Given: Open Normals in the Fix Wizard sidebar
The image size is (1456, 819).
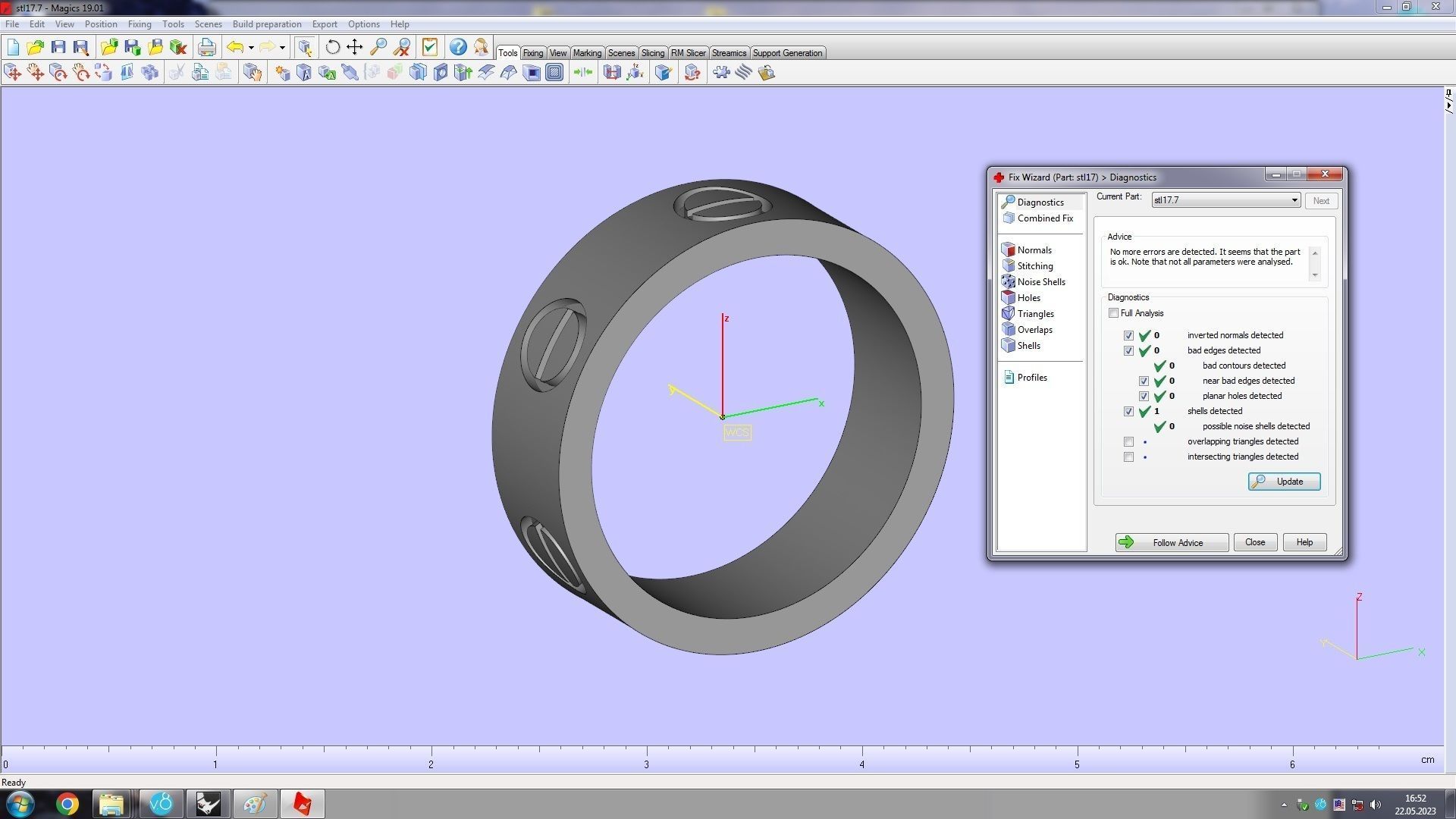Looking at the screenshot, I should coord(1033,249).
